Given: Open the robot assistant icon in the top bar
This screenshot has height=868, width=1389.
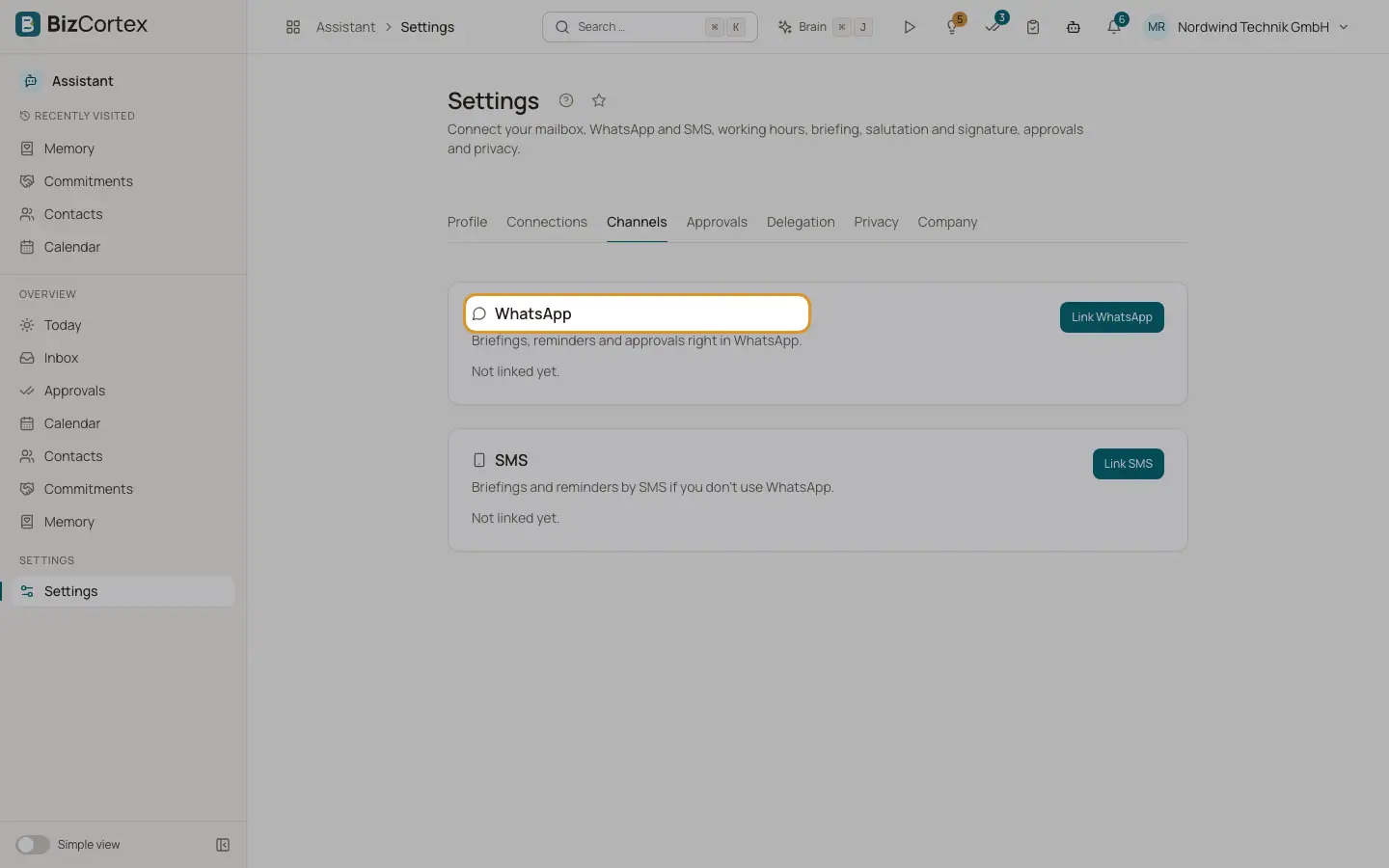Looking at the screenshot, I should click(1074, 27).
